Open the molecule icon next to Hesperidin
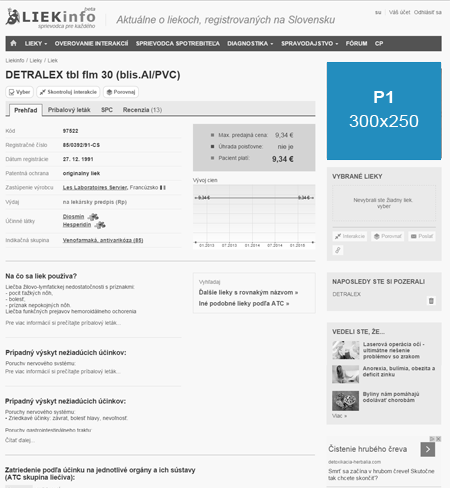 [x=100, y=225]
